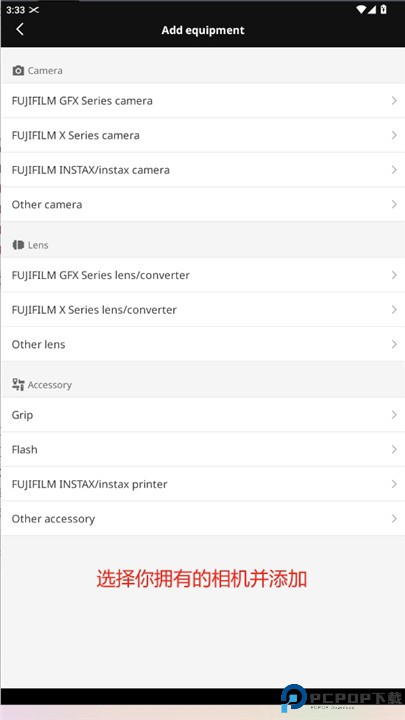Select FUJIFILM X Series camera
Screen dimensions: 405x720
coord(202,135)
